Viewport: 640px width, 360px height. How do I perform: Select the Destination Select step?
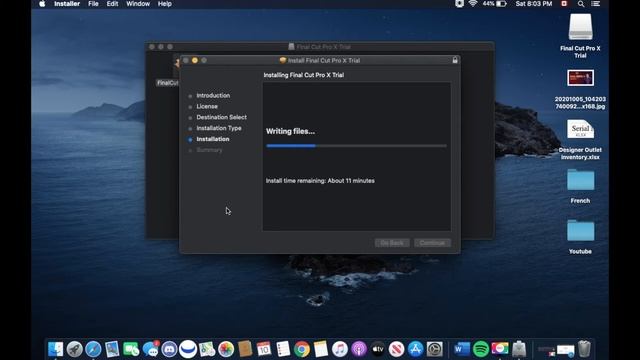(x=221, y=118)
